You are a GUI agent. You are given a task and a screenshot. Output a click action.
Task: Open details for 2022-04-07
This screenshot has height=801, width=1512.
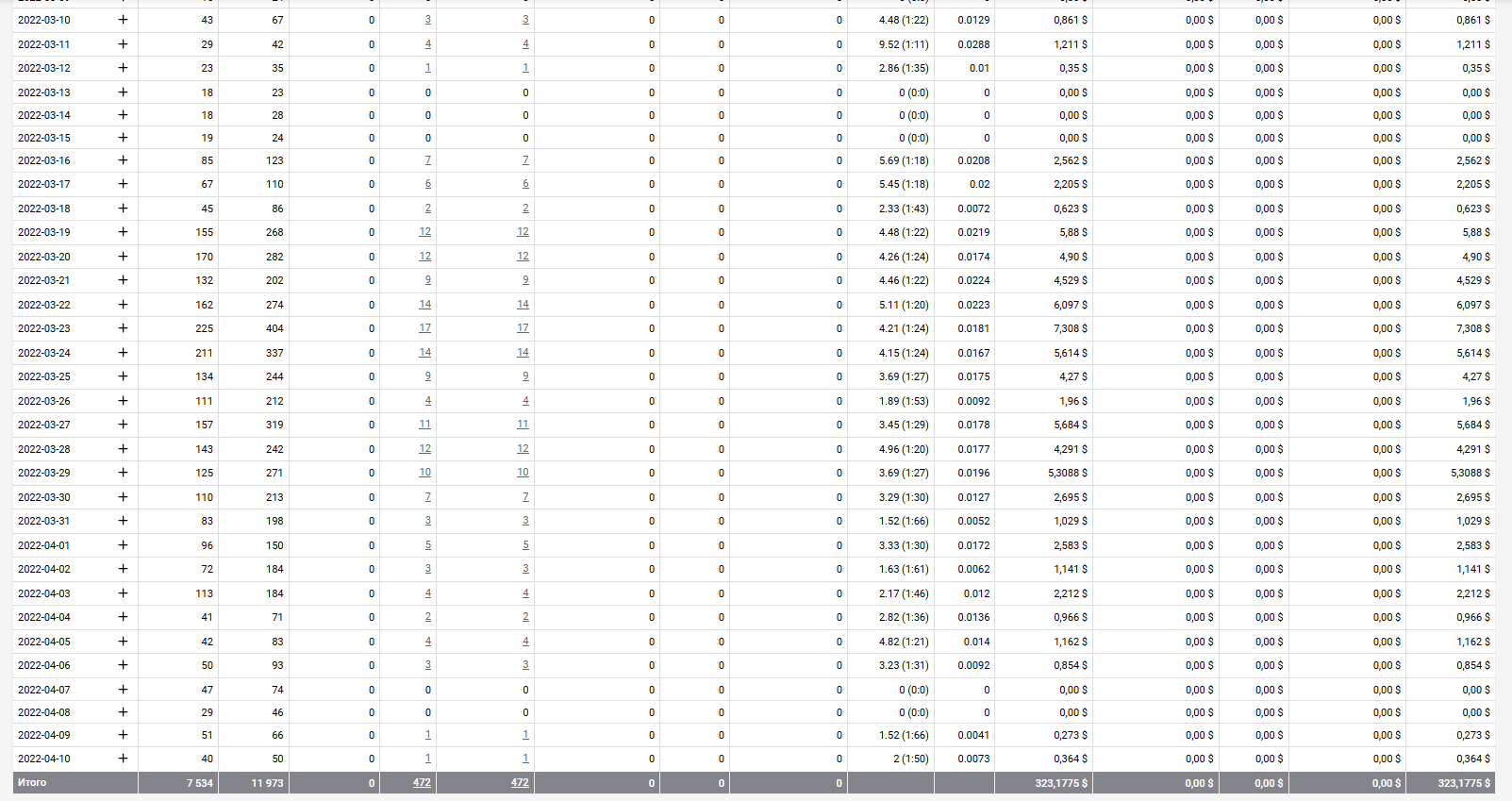[x=123, y=690]
